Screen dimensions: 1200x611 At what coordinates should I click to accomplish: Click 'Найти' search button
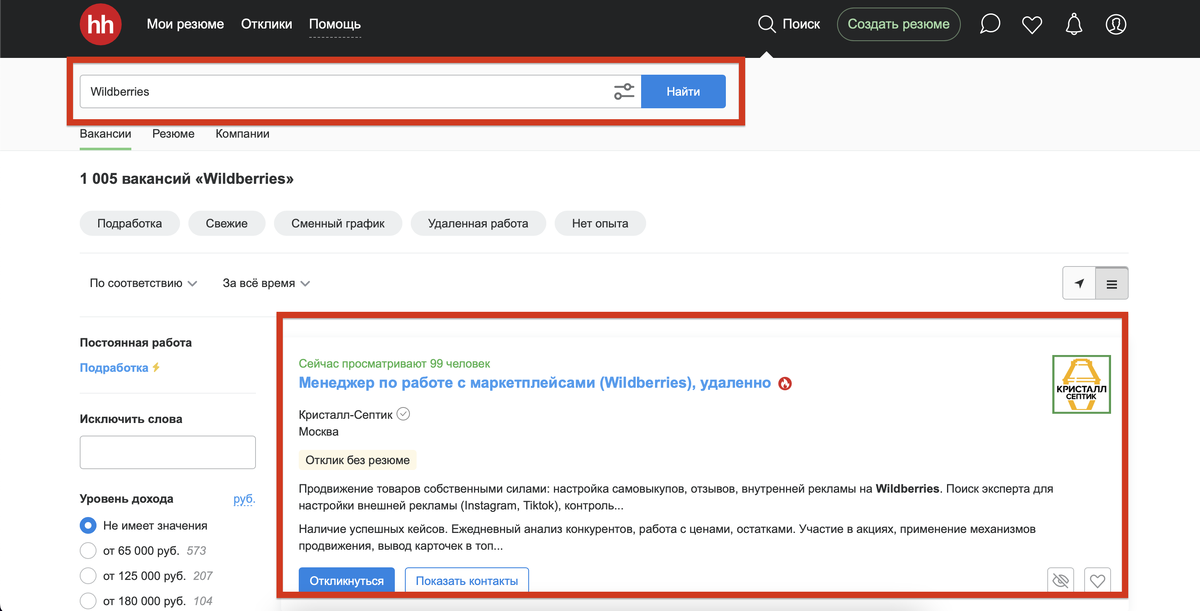pyautogui.click(x=683, y=92)
